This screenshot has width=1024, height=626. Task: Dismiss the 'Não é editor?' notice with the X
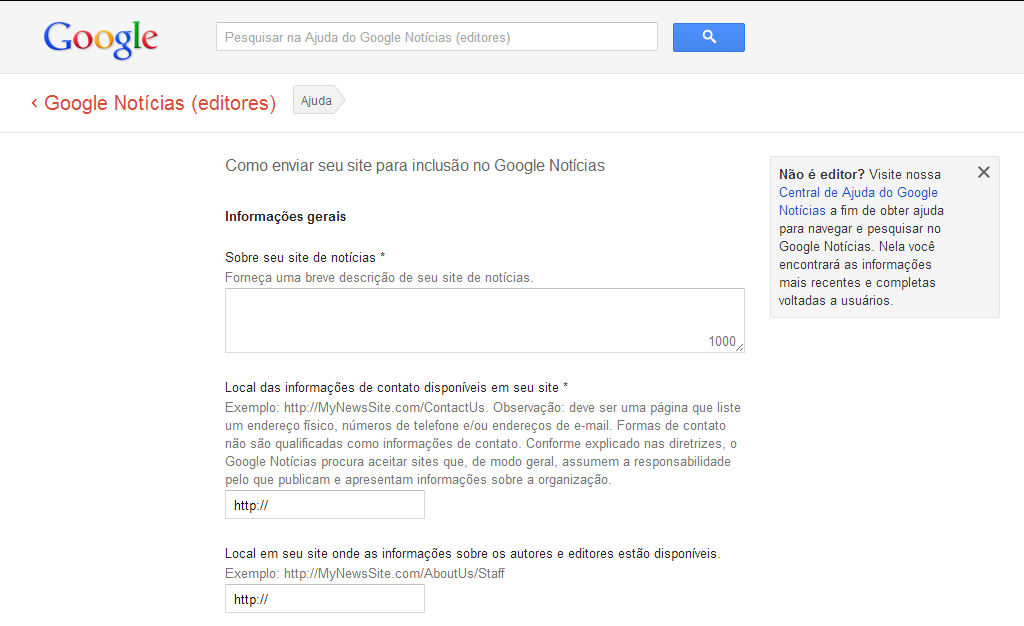click(x=983, y=171)
